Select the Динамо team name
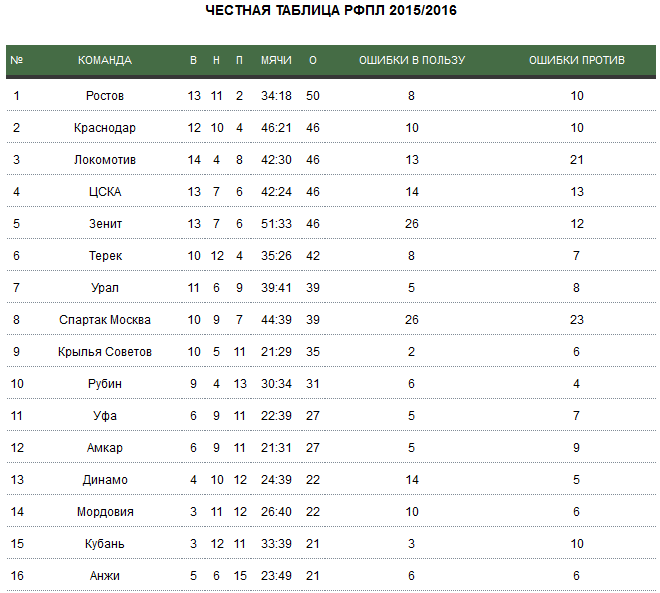This screenshot has height=593, width=660. (x=105, y=479)
